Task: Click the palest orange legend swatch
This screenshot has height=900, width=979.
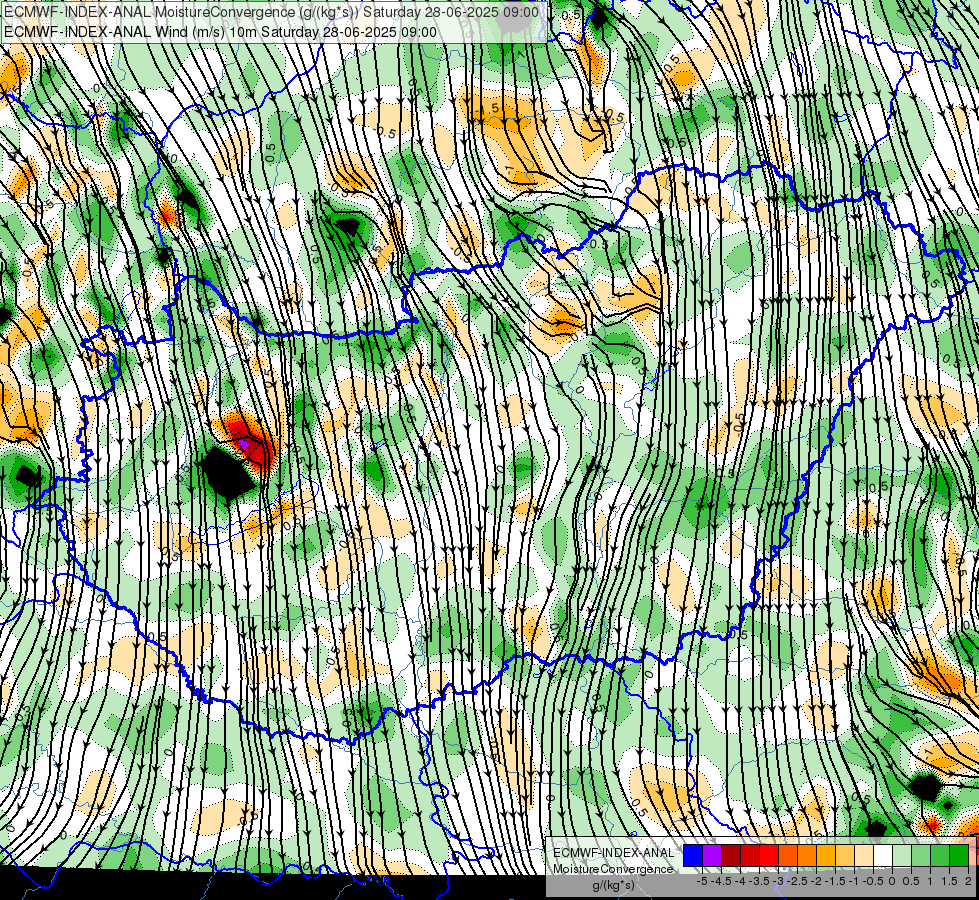Action: [864, 856]
